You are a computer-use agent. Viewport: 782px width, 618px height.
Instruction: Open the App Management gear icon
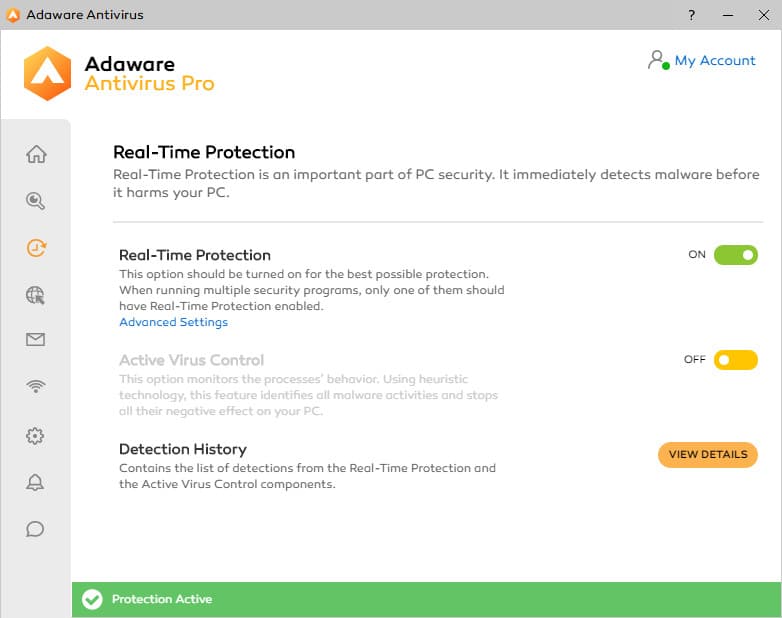[35, 436]
